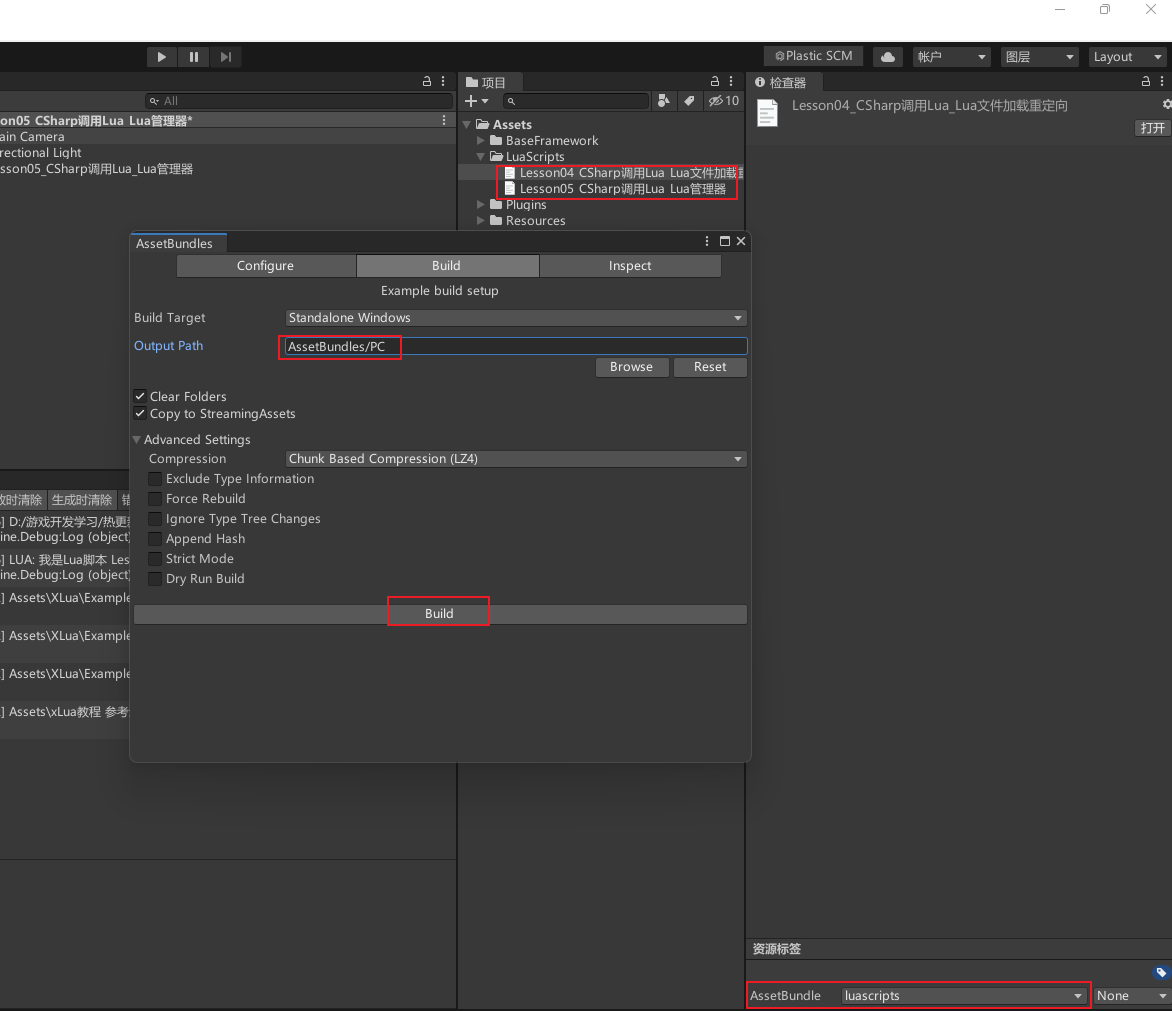Click the Pause button in toolbar
Image resolution: width=1172 pixels, height=1011 pixels.
pyautogui.click(x=193, y=57)
